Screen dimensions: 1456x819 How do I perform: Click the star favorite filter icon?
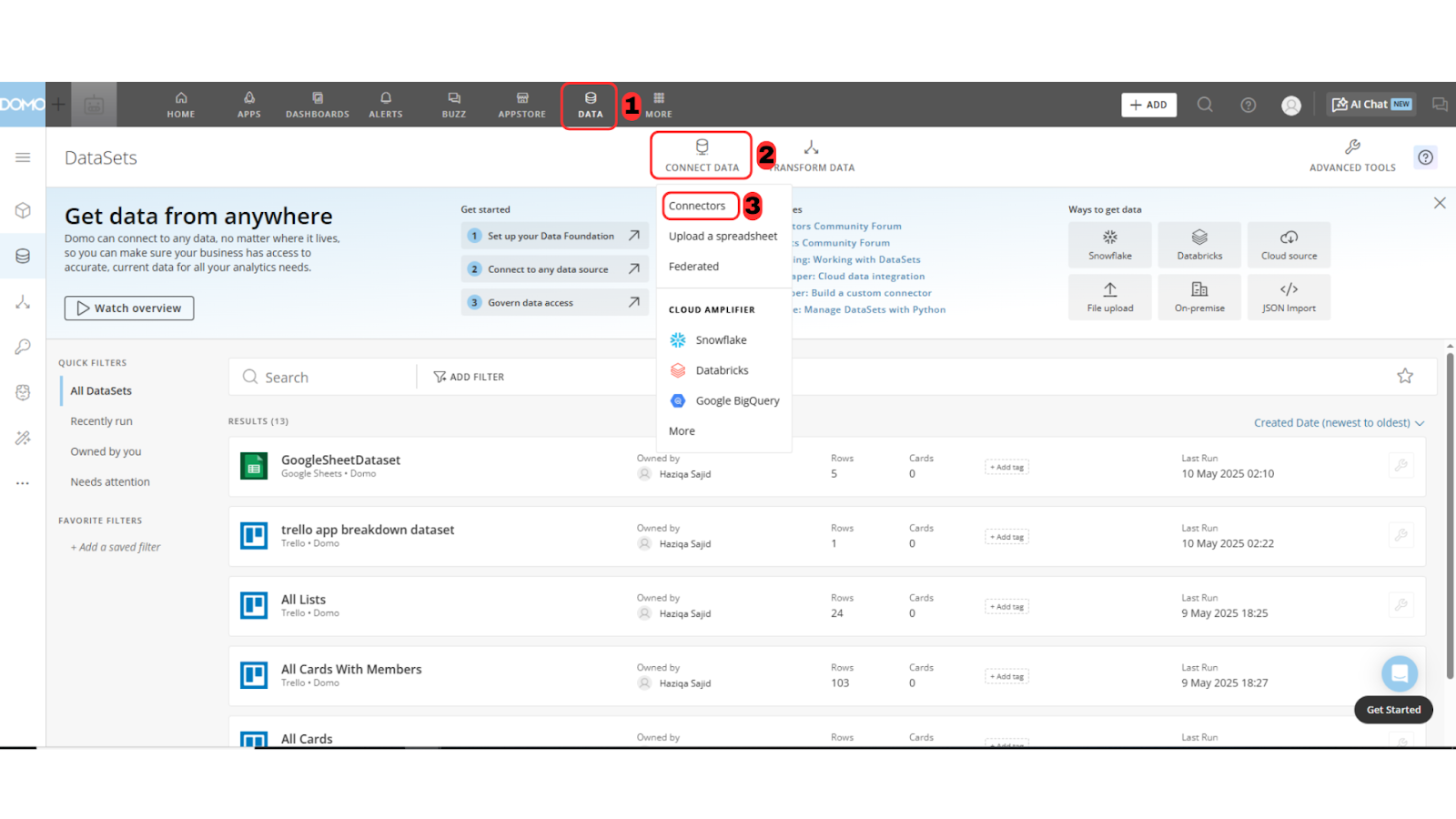coord(1405,376)
